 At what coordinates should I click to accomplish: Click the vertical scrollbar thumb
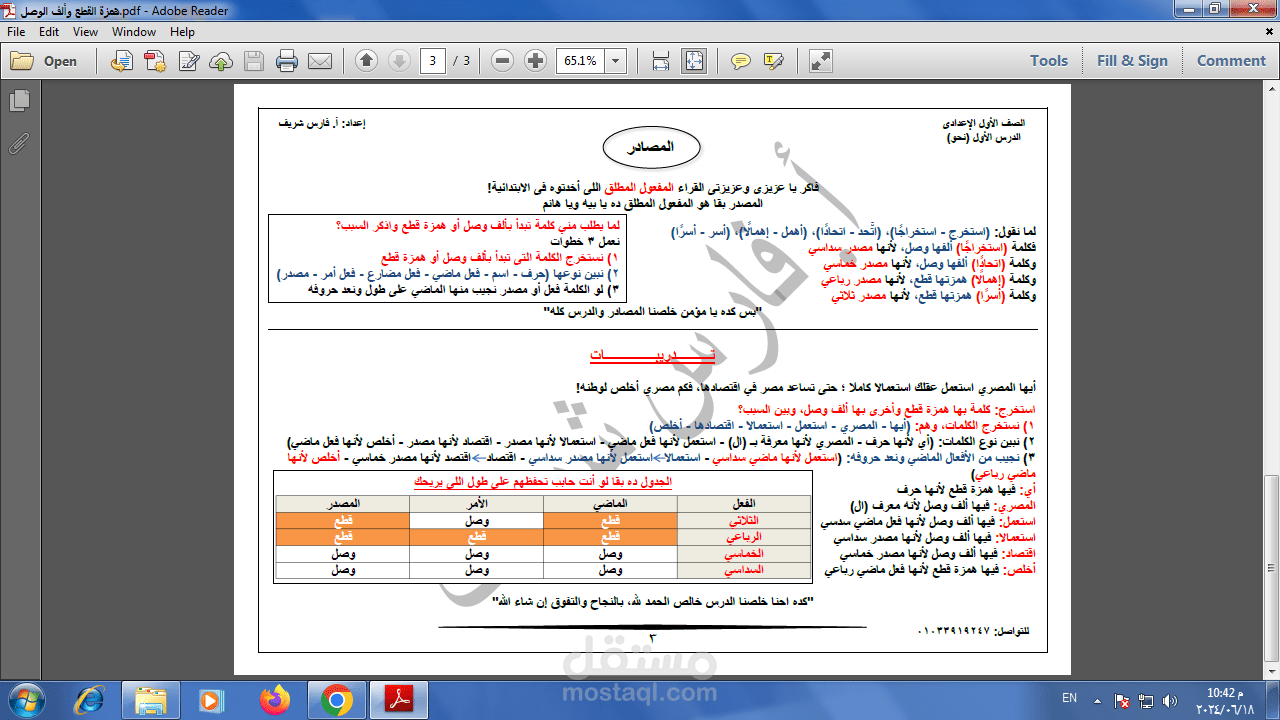(1271, 568)
